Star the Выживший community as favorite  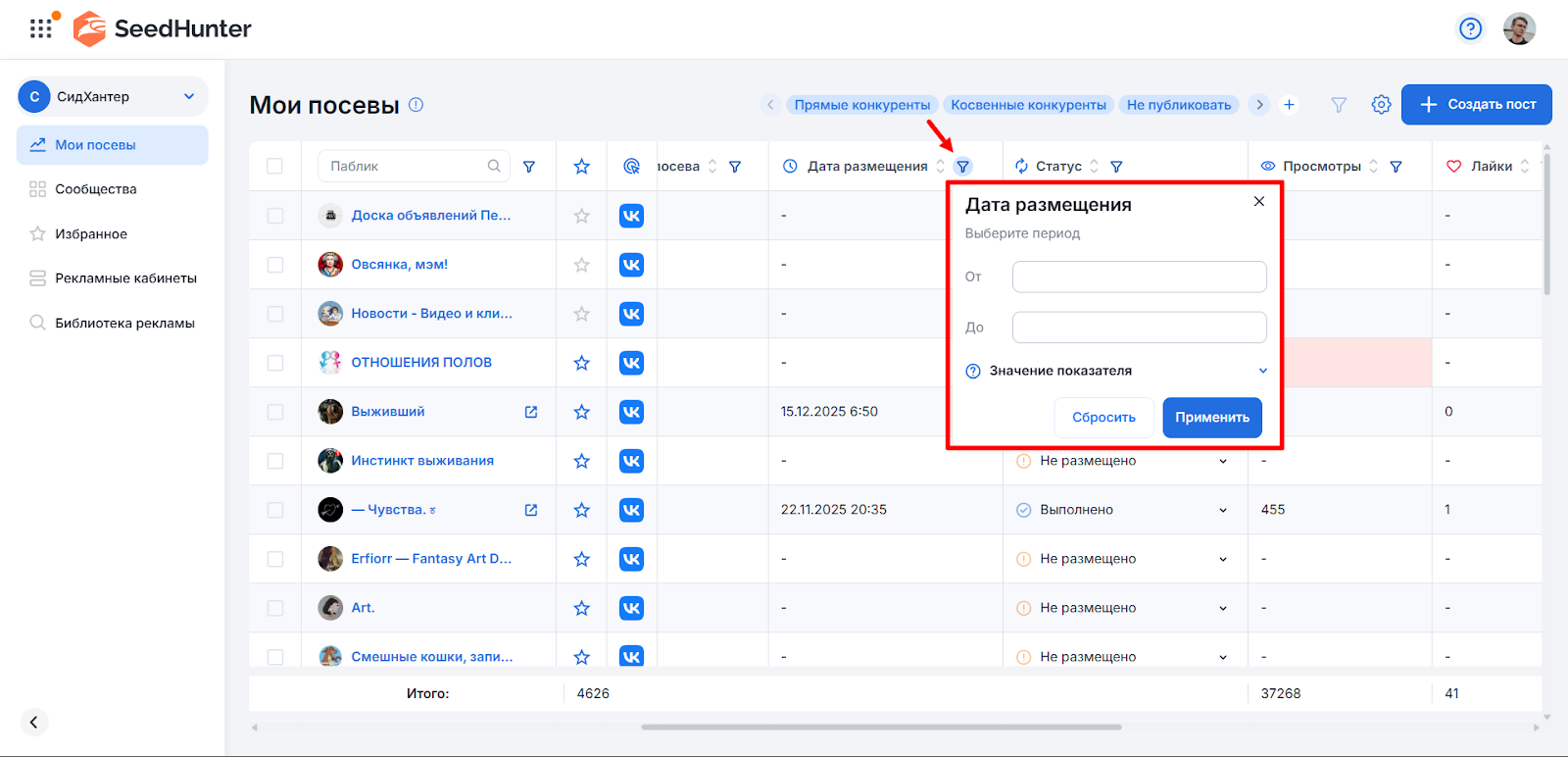[581, 412]
